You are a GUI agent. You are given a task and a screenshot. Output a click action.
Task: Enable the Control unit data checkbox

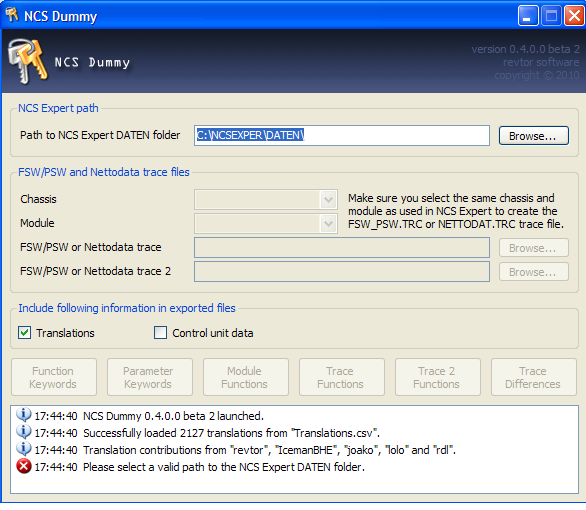pyautogui.click(x=160, y=333)
